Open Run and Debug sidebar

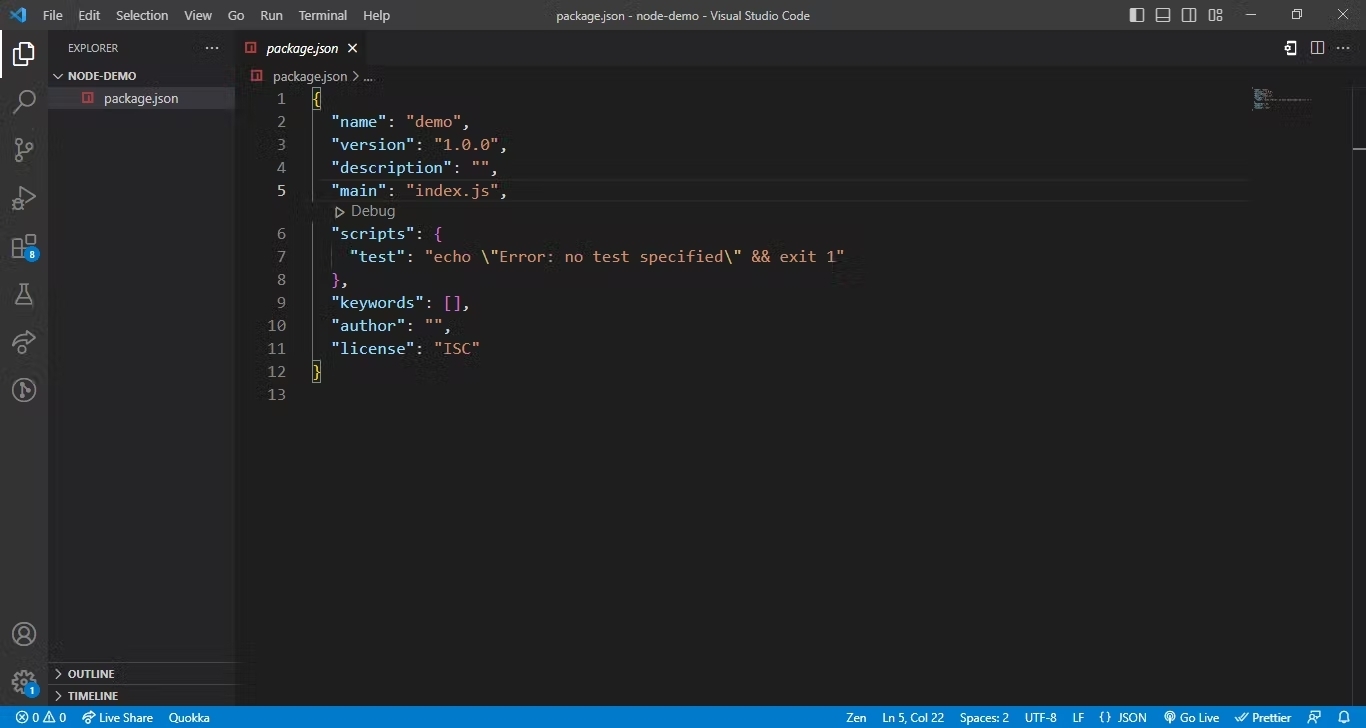pyautogui.click(x=23, y=198)
